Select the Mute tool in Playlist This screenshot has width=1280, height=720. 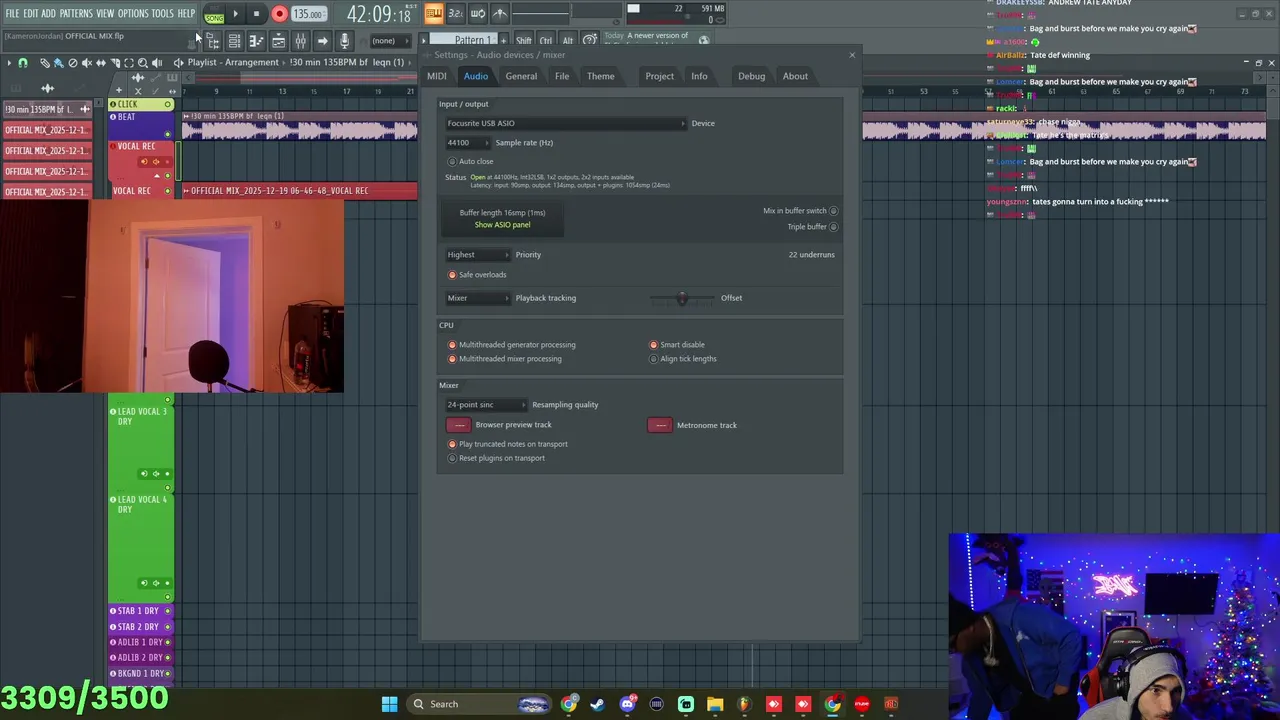tap(86, 63)
